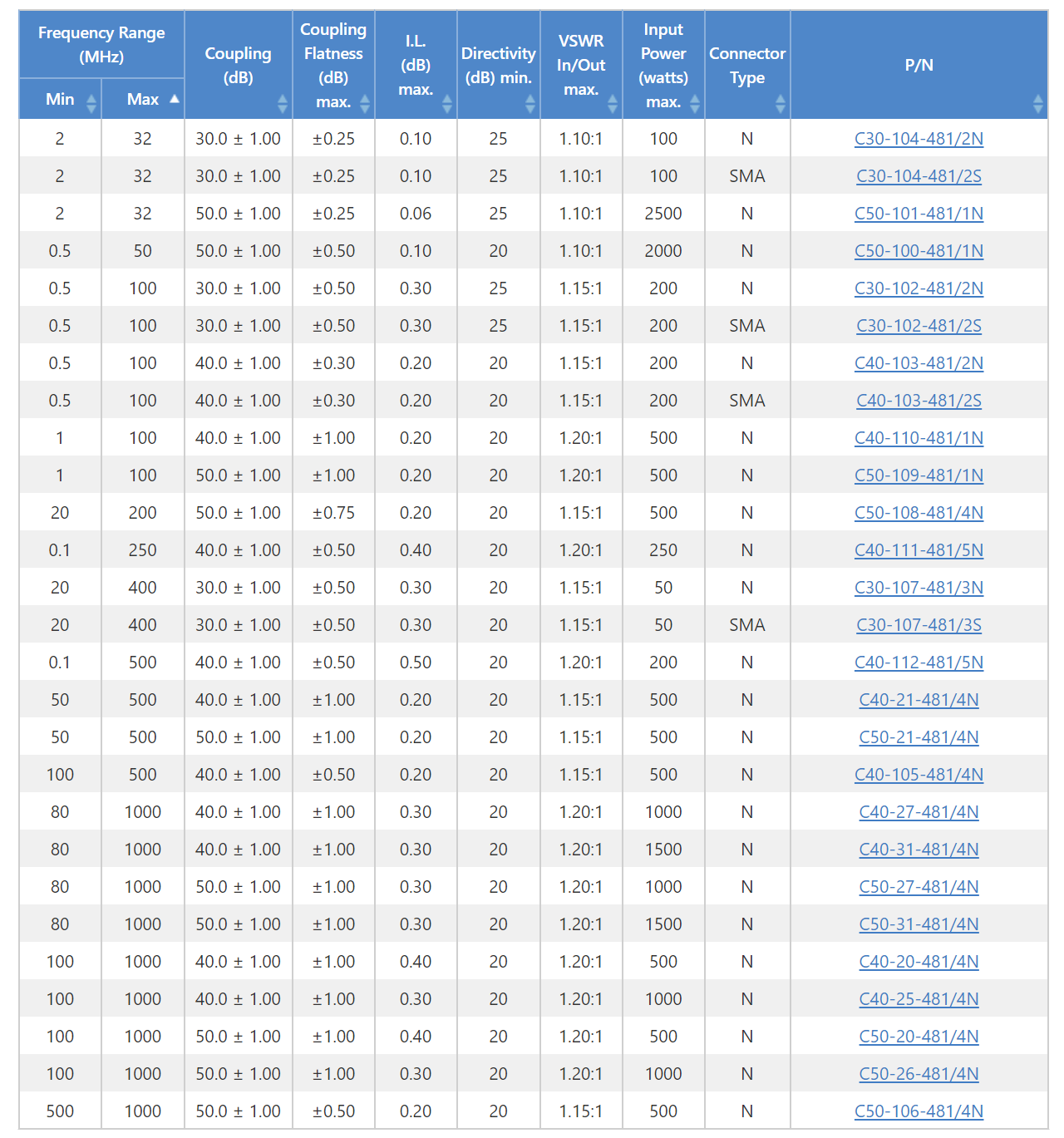Click the Connector Type header label
Viewport: 1064px width, 1138px height.
coord(747,66)
